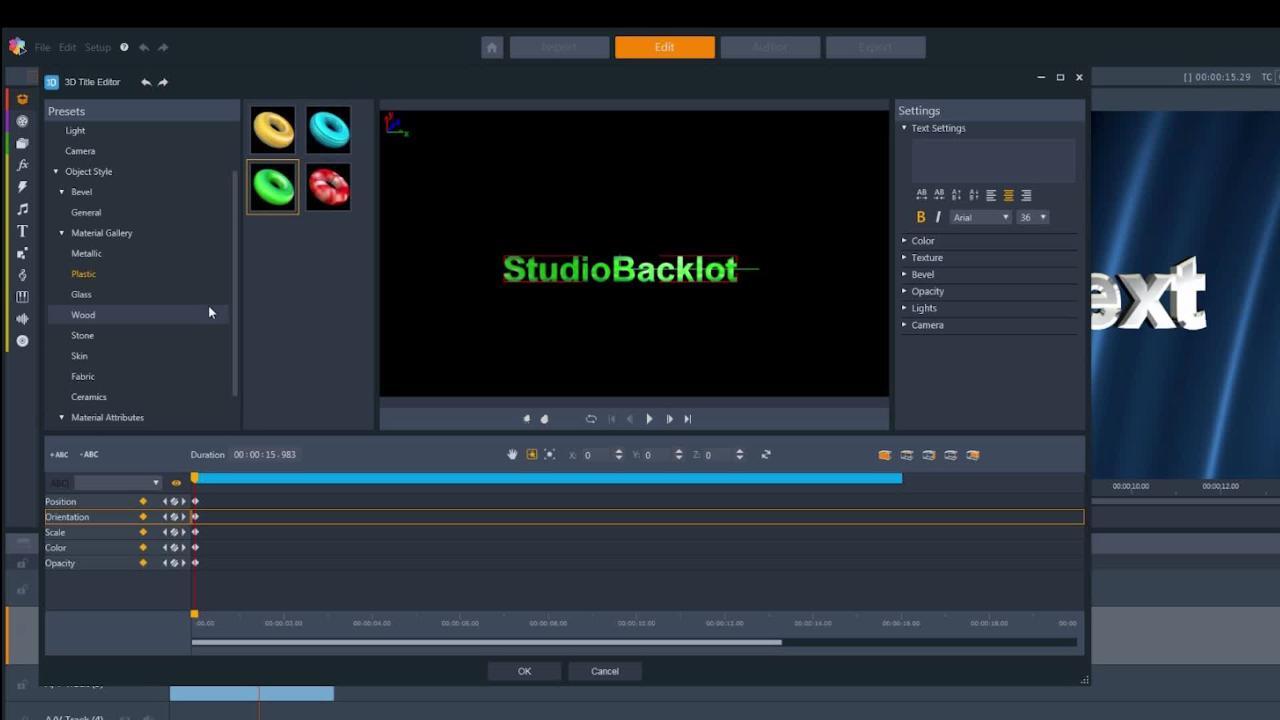Align text center in Text Settings
This screenshot has height=720, width=1280.
click(x=1008, y=195)
